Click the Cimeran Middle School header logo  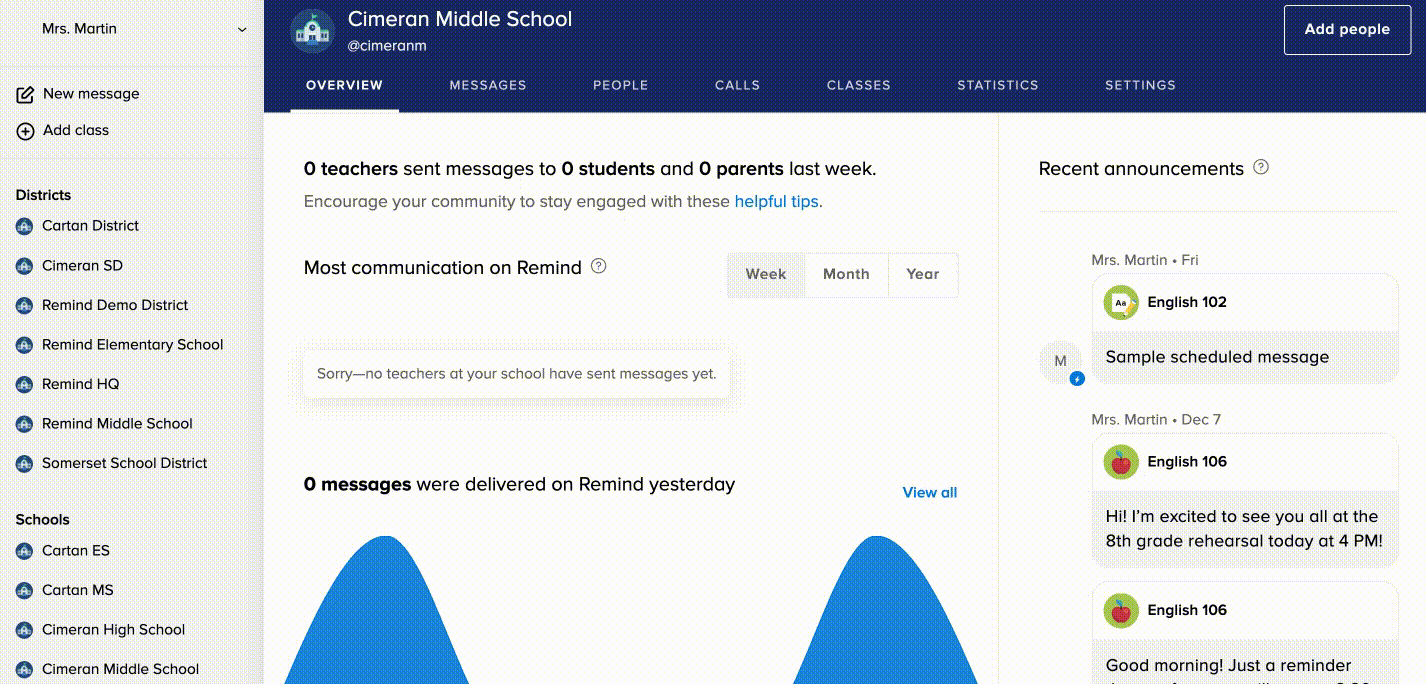click(x=312, y=30)
